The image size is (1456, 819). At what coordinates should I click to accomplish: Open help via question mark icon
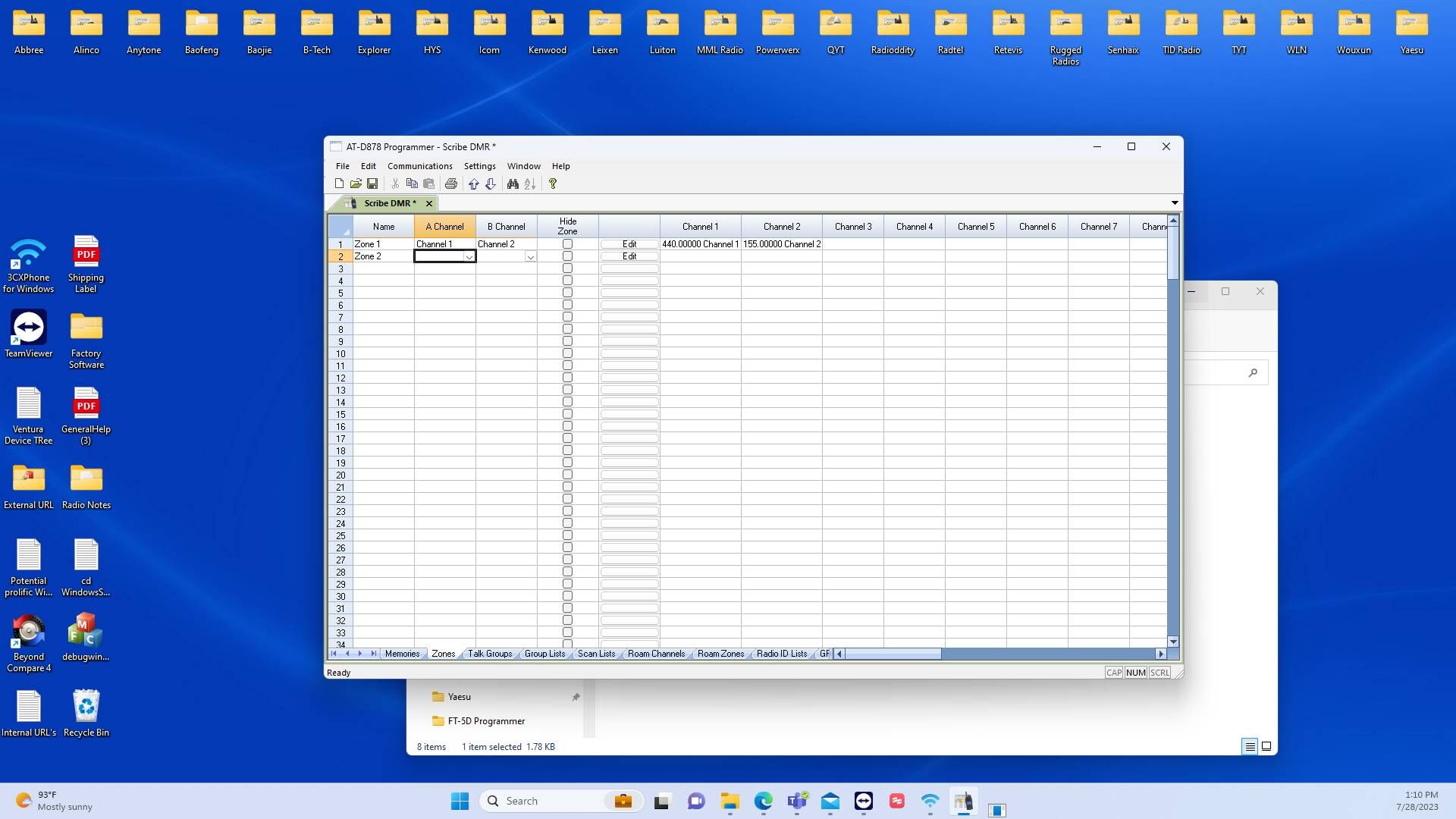tap(553, 184)
